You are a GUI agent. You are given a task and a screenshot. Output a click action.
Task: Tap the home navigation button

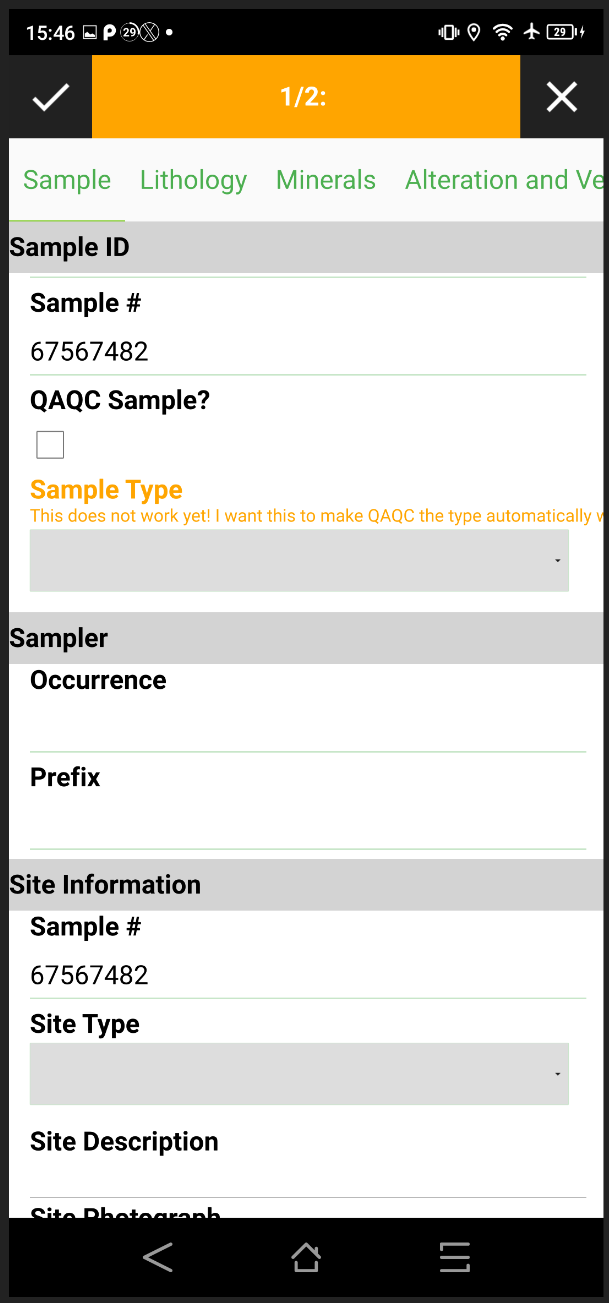pyautogui.click(x=305, y=1257)
